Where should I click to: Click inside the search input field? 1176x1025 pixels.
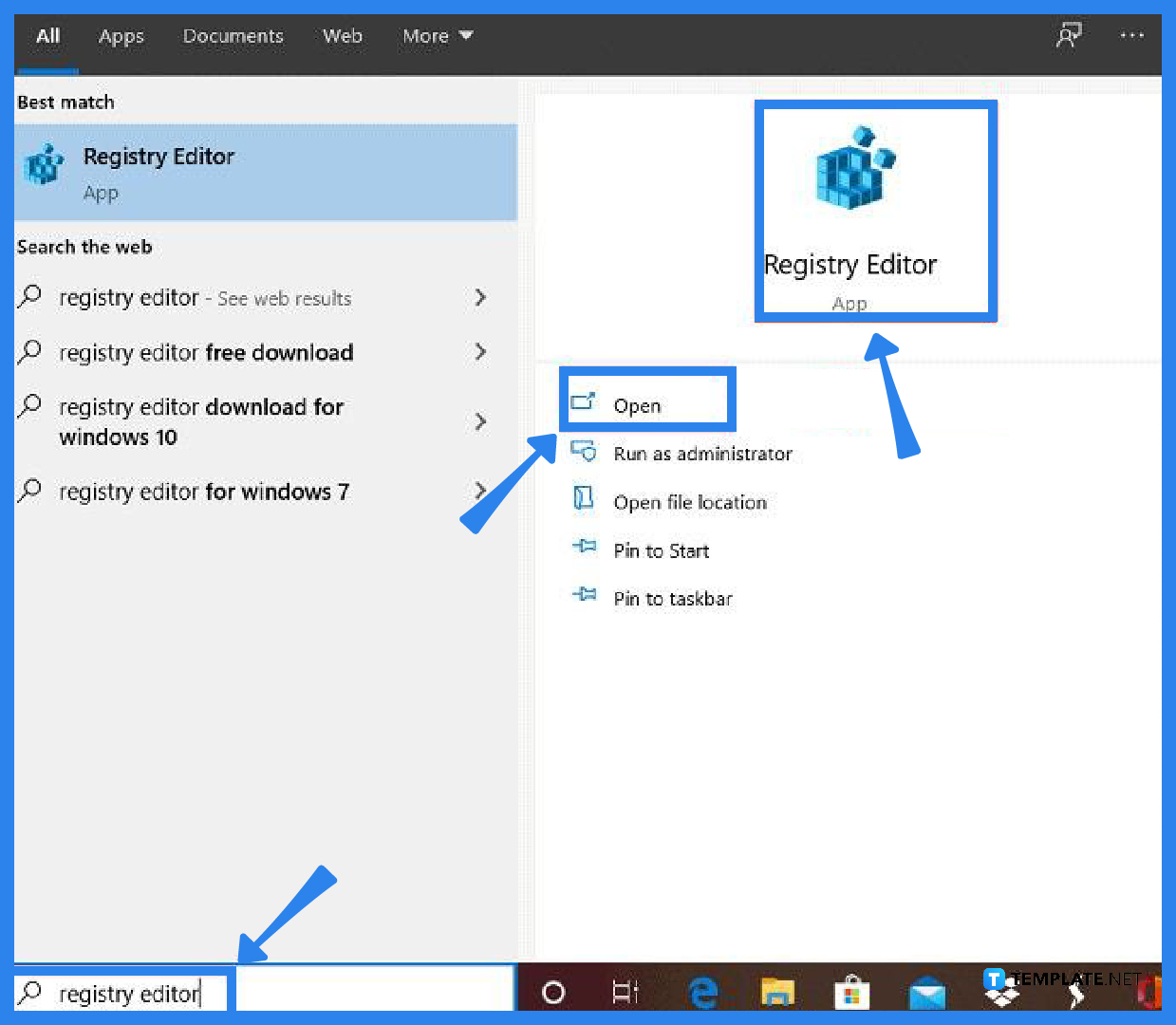pyautogui.click(x=133, y=993)
